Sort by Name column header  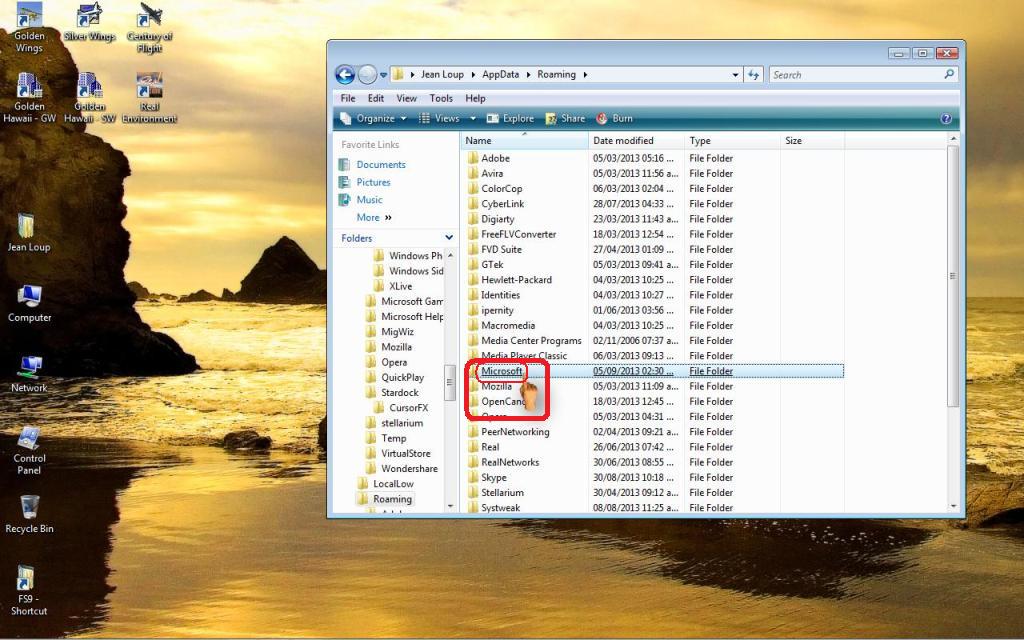pos(524,140)
